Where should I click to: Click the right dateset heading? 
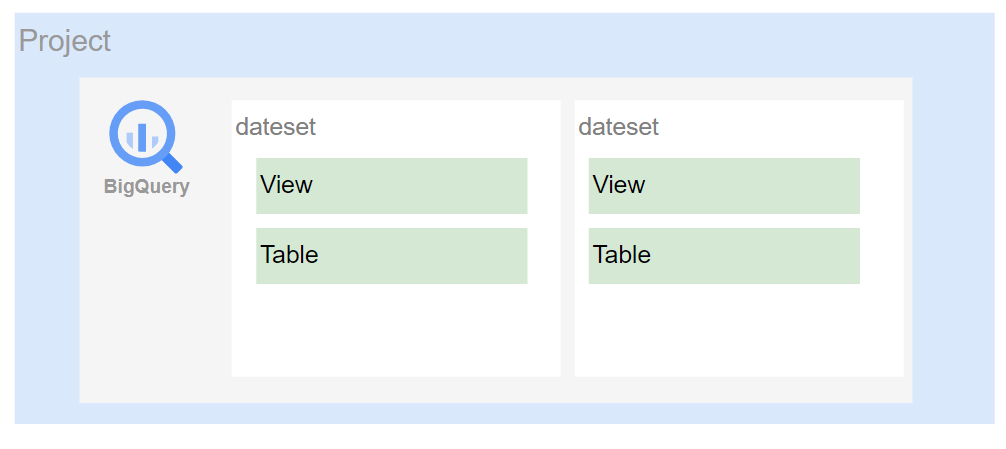pyautogui.click(x=619, y=128)
